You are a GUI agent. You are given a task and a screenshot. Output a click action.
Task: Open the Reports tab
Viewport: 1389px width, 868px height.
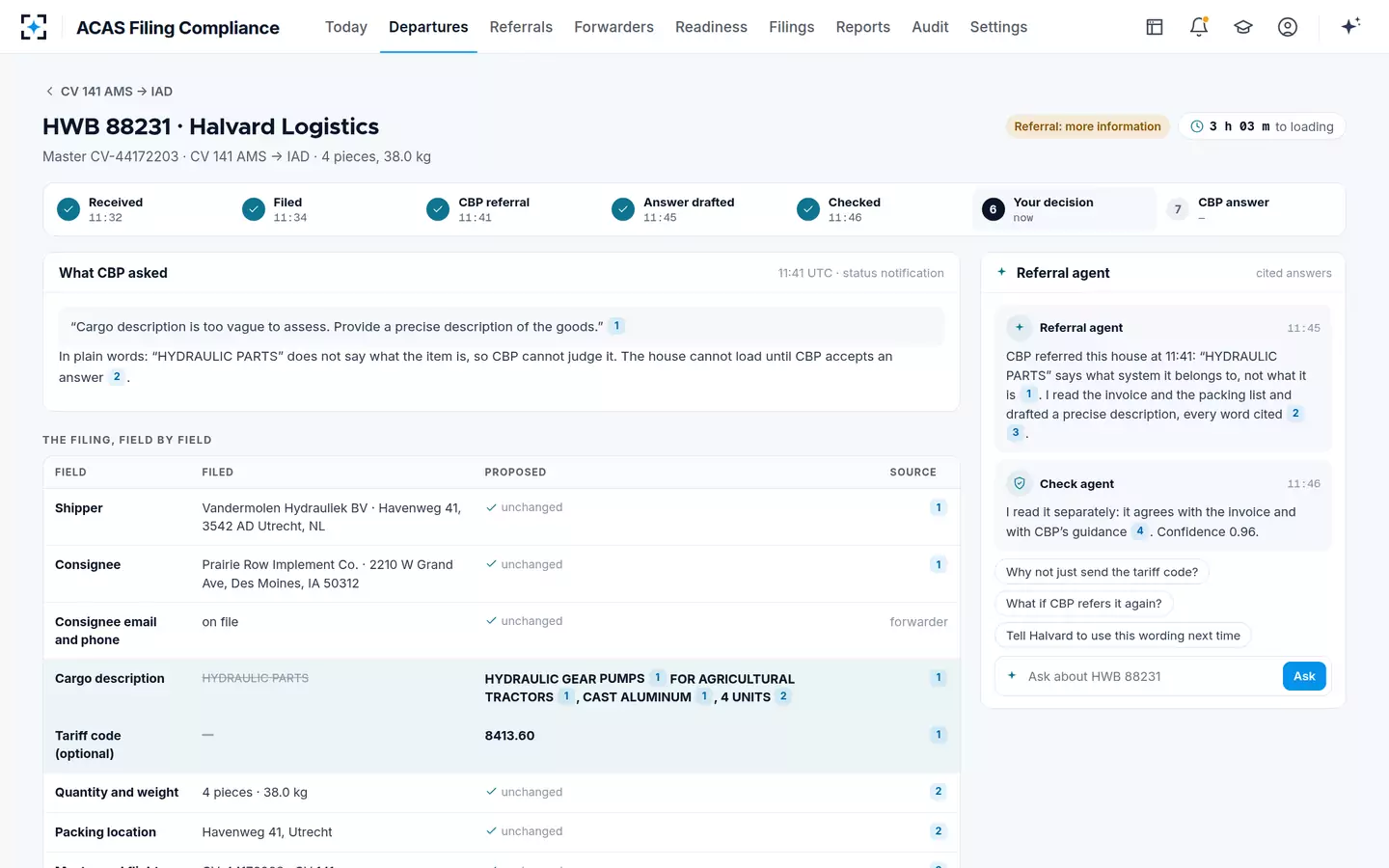pos(863,27)
